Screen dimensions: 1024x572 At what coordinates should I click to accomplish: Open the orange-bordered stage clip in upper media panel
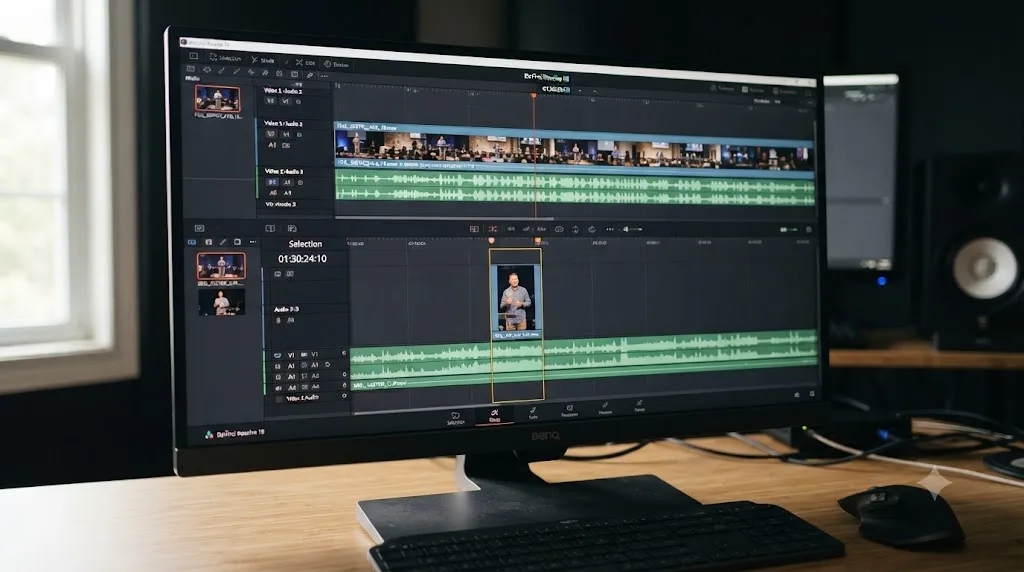(217, 99)
